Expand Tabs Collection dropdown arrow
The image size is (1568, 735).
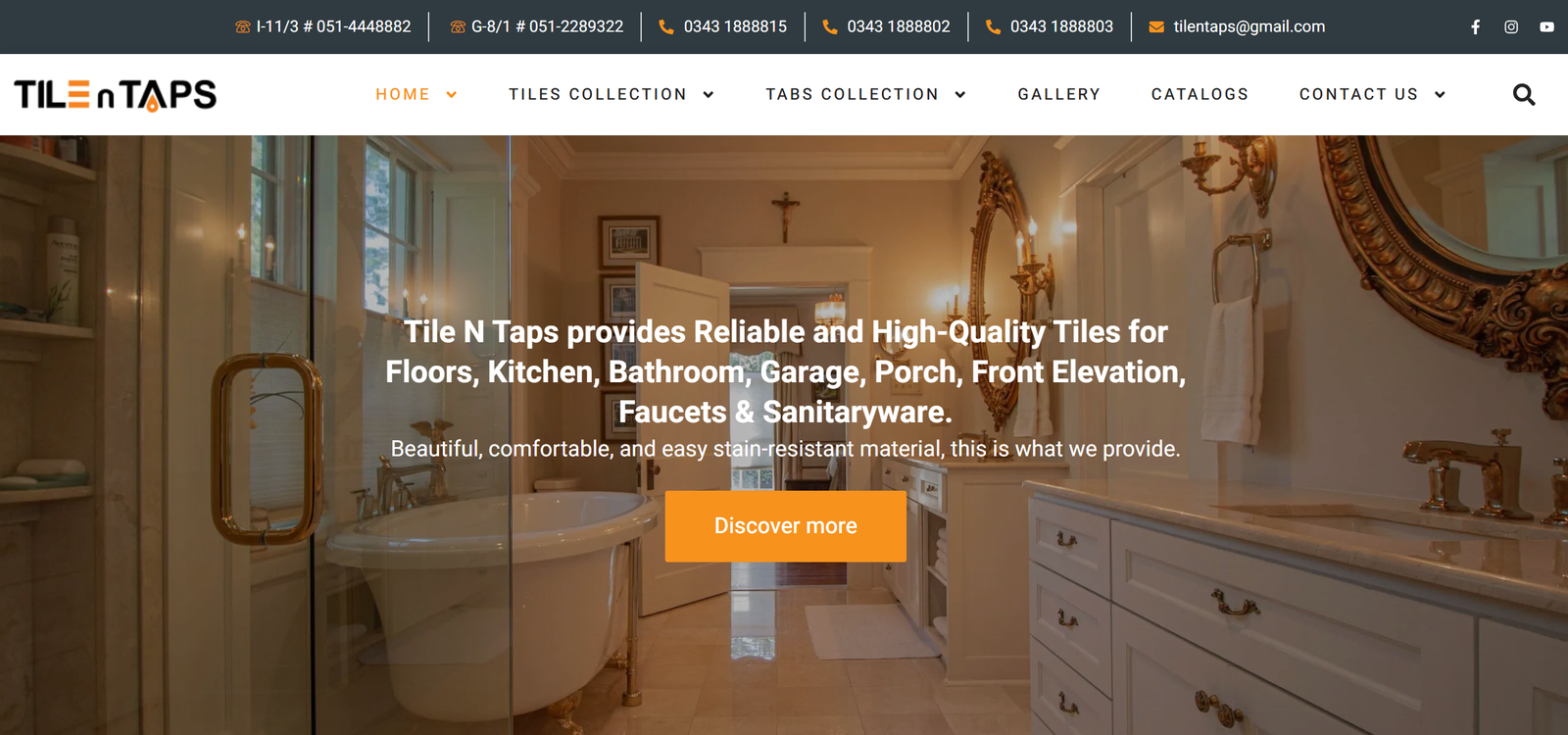tap(960, 94)
